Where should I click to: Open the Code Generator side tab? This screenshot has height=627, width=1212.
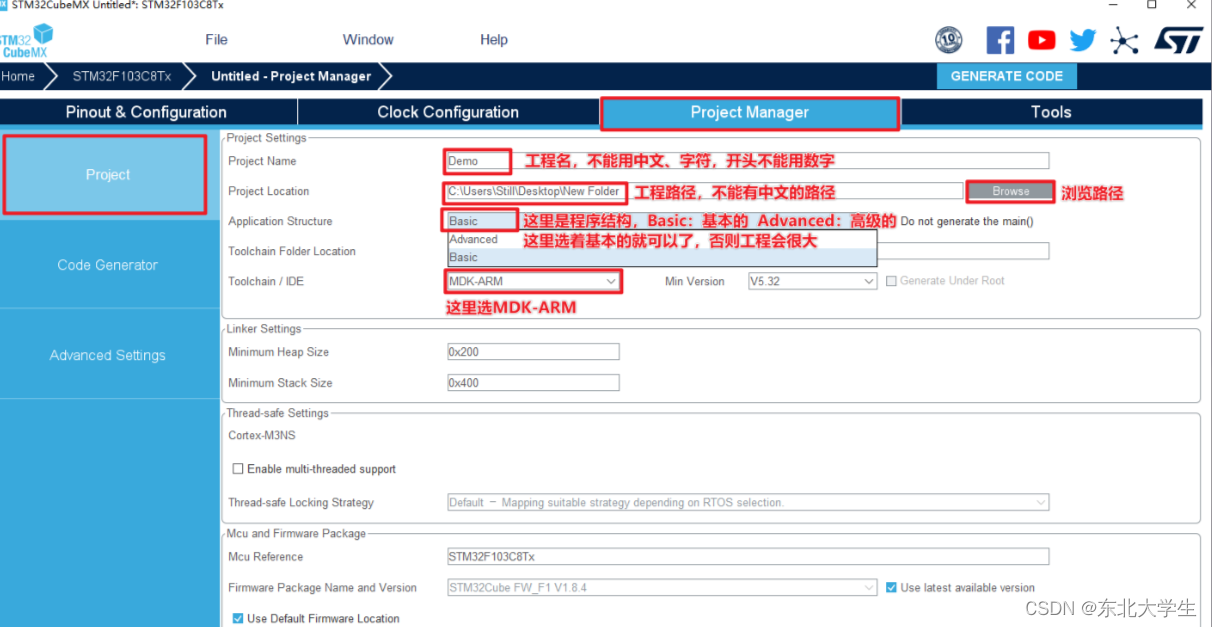coord(107,265)
